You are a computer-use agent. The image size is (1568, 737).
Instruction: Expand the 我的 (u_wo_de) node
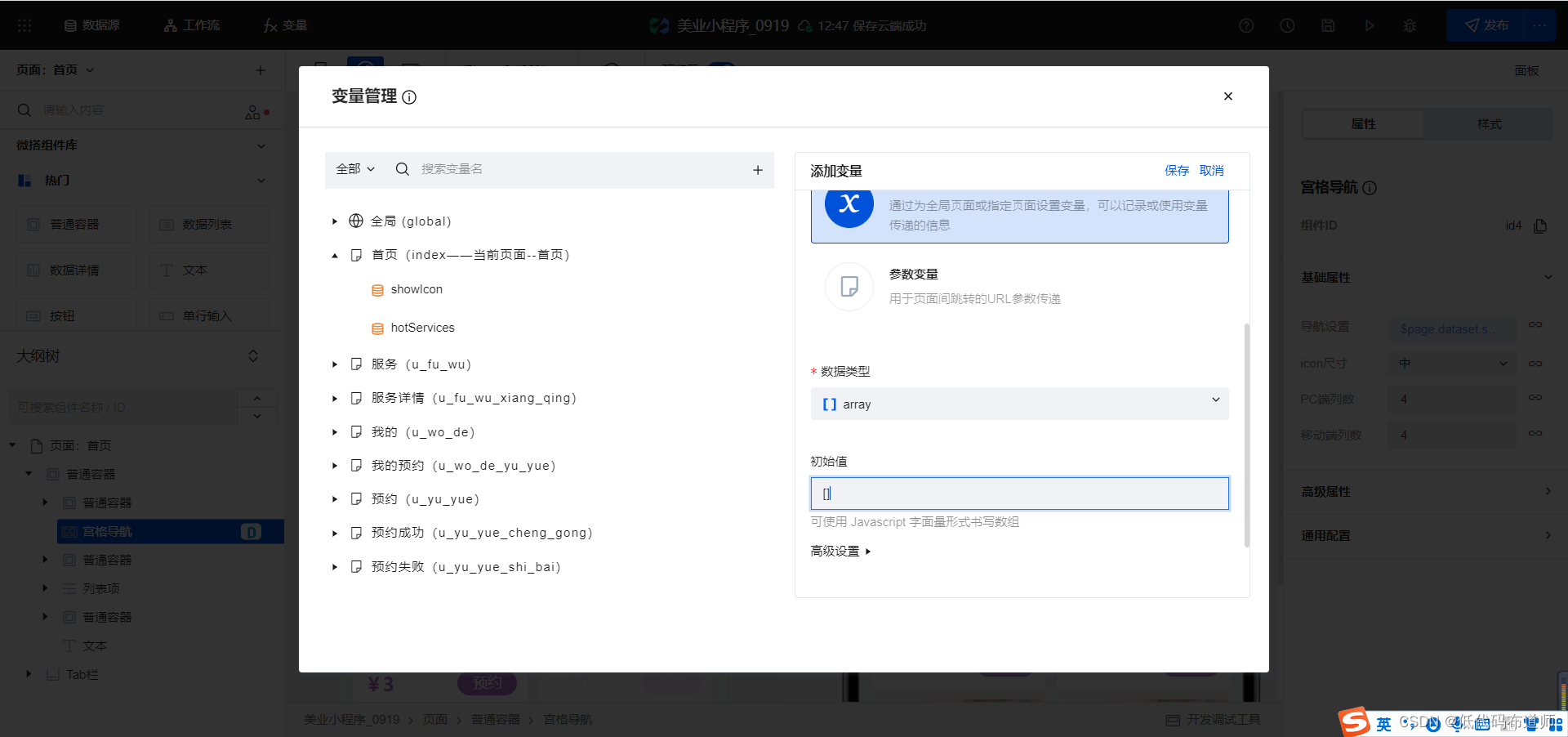pyautogui.click(x=335, y=432)
